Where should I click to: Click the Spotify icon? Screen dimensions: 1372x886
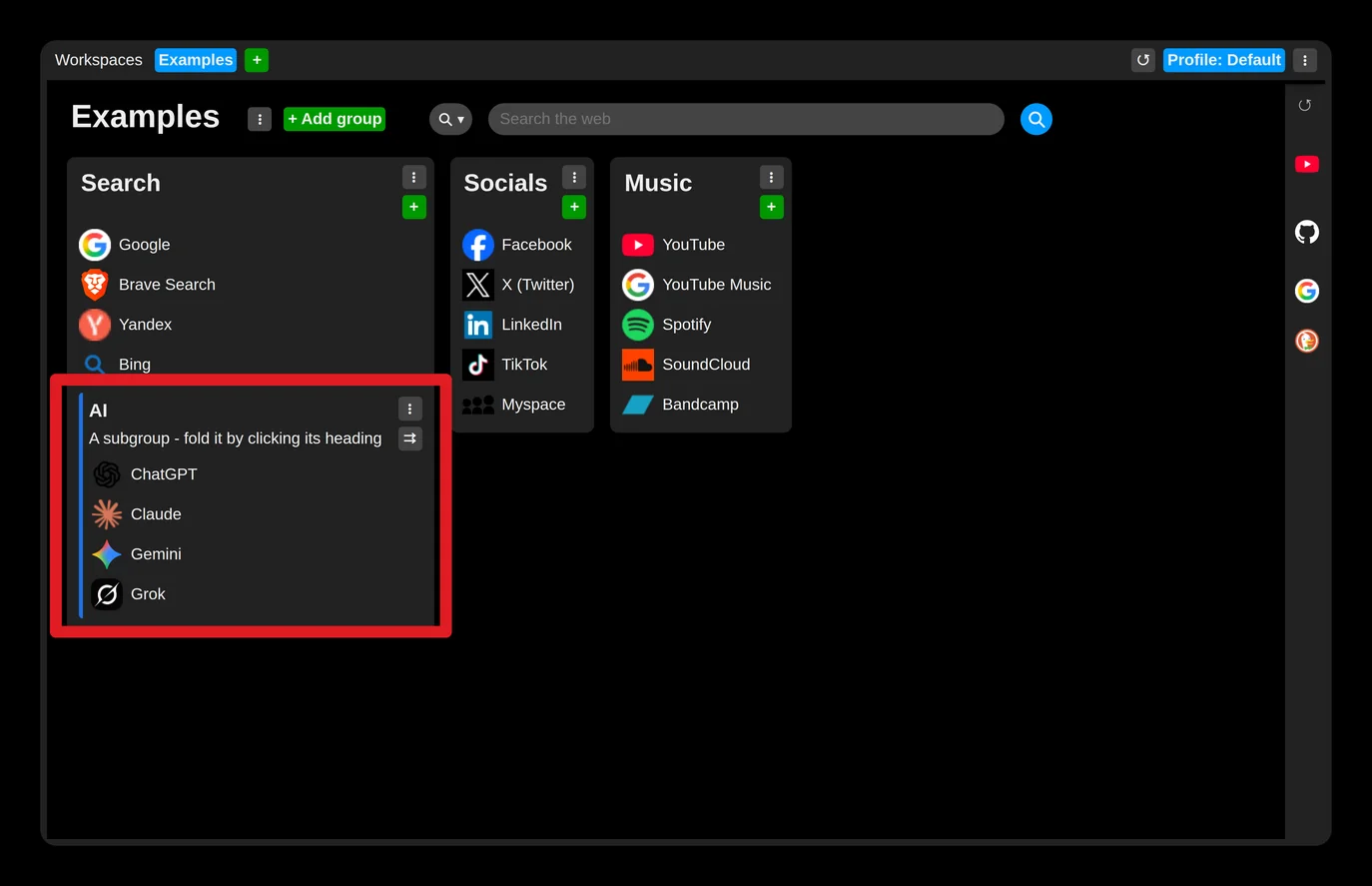[x=638, y=325]
